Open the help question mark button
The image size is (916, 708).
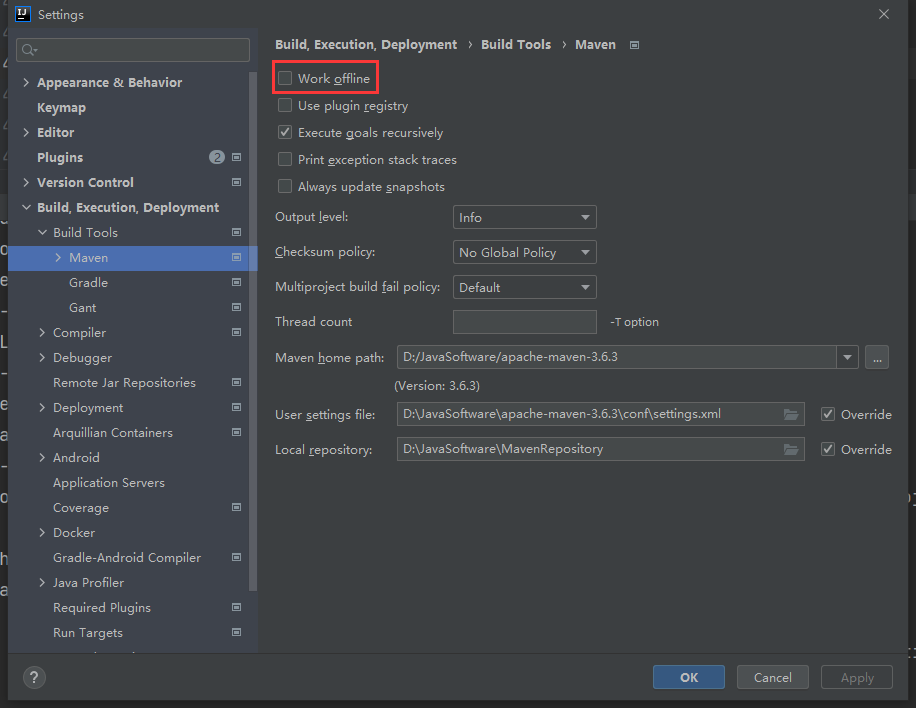point(34,678)
